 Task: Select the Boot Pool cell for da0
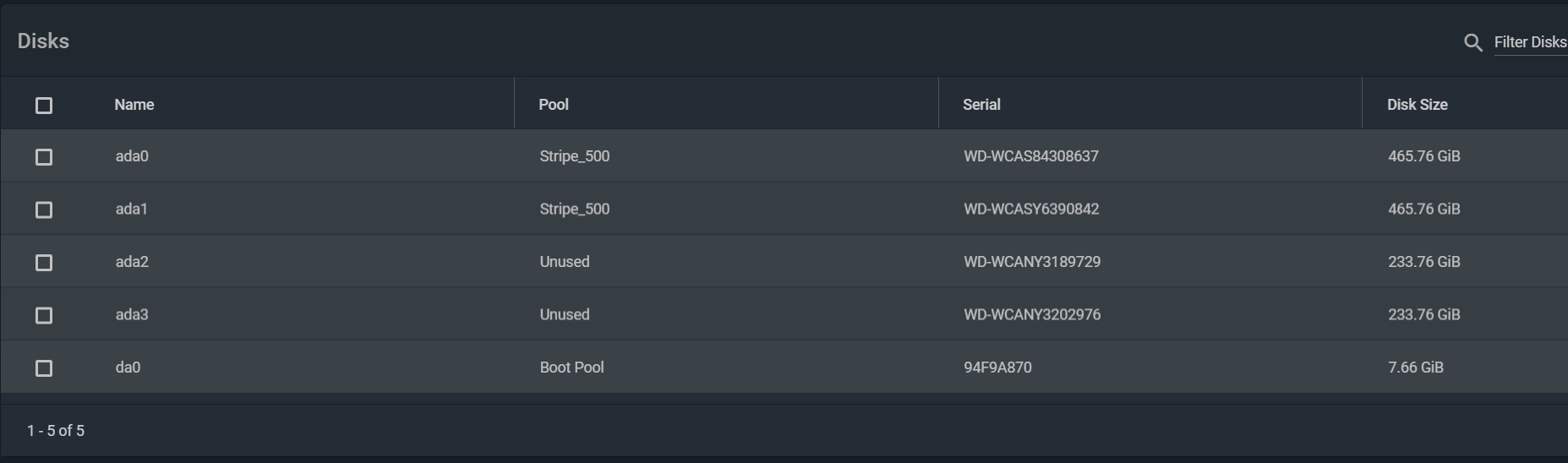[572, 368]
